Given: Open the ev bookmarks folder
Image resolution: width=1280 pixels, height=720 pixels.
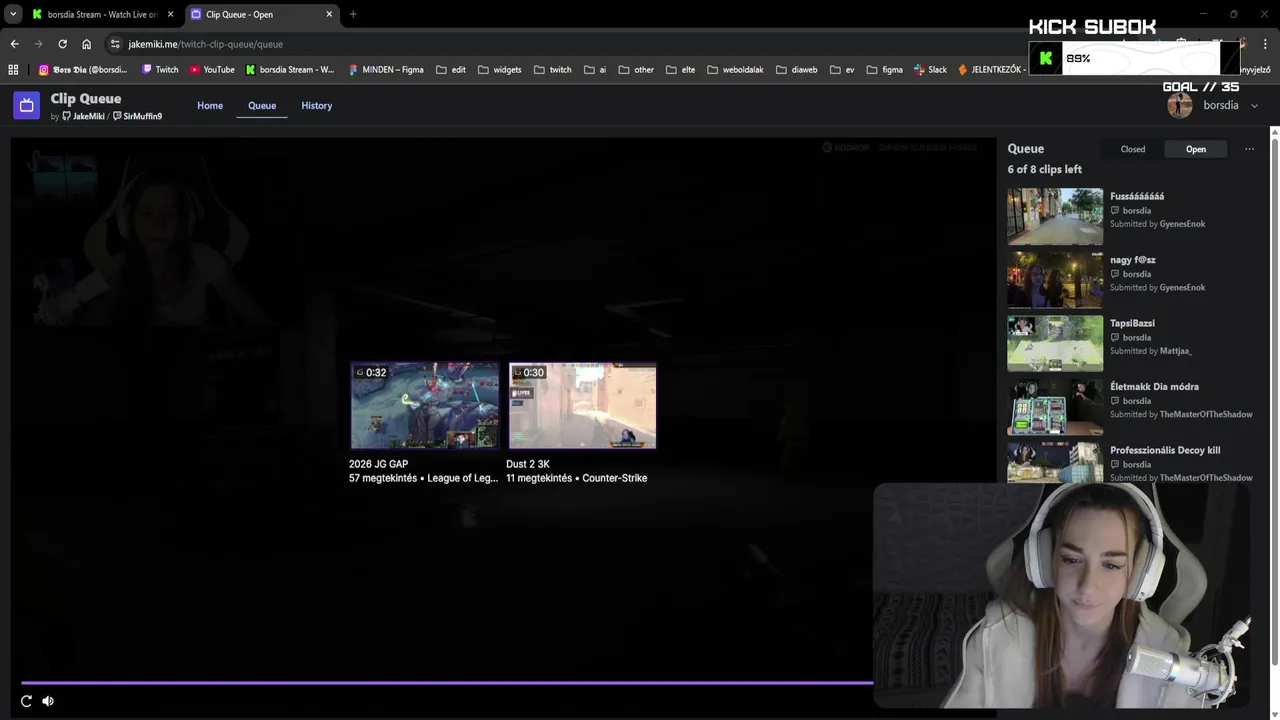Looking at the screenshot, I should (x=842, y=70).
